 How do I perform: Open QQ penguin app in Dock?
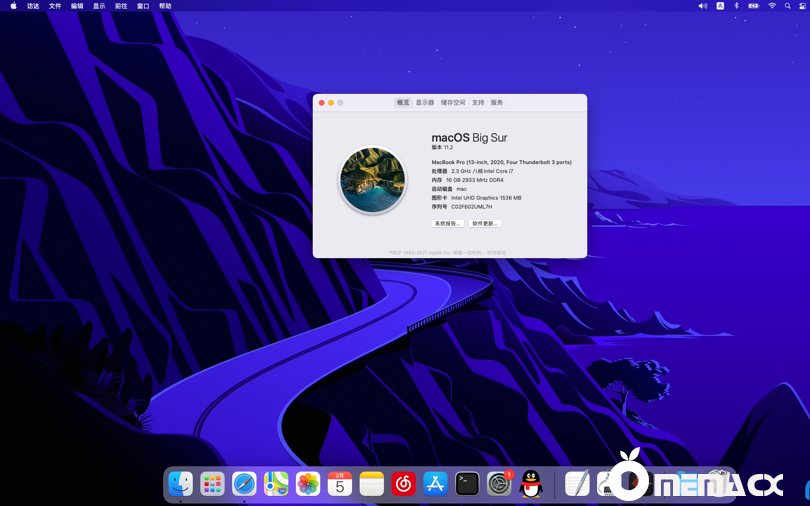[x=531, y=484]
